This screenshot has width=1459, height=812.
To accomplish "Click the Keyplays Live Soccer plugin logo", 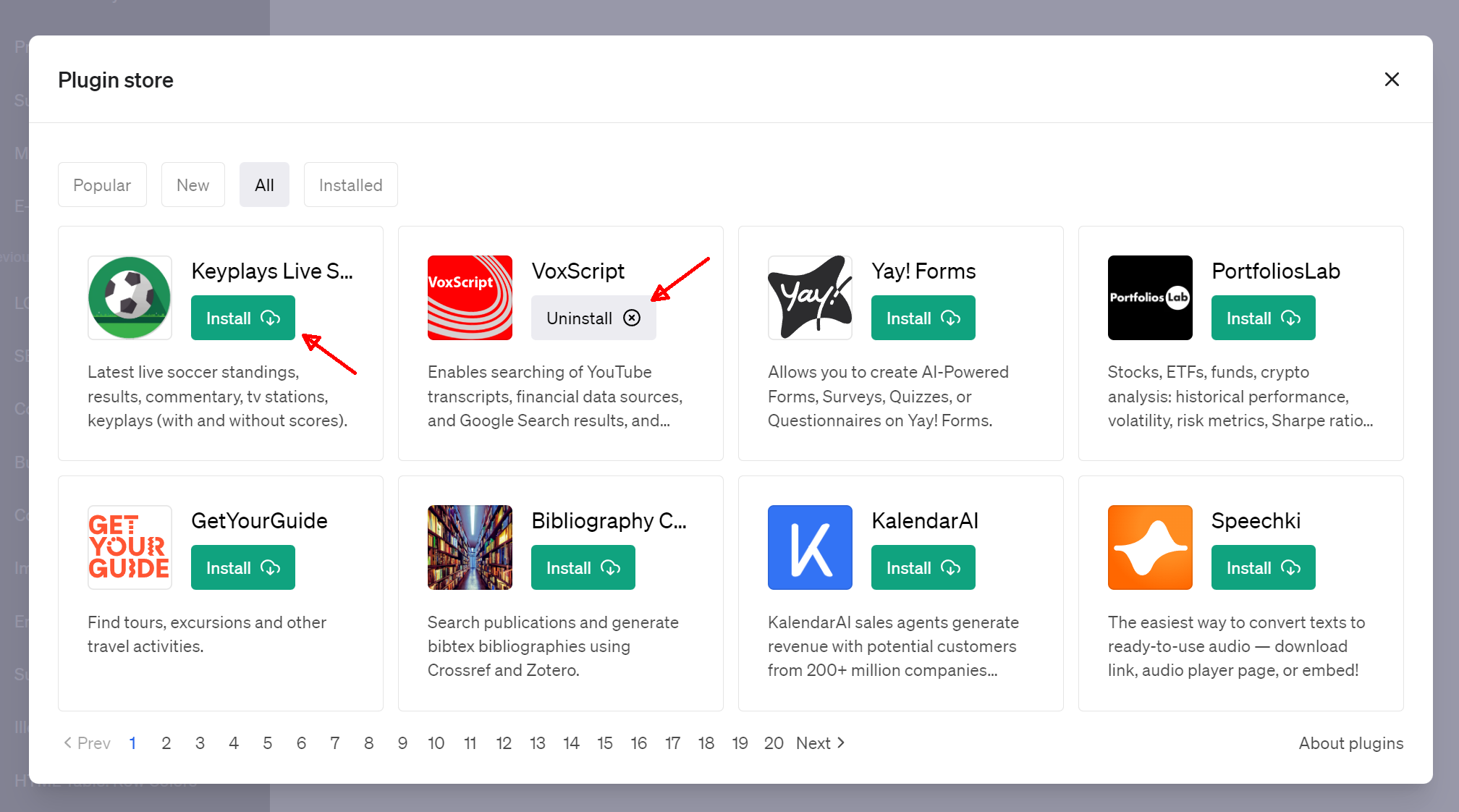I will (x=130, y=297).
